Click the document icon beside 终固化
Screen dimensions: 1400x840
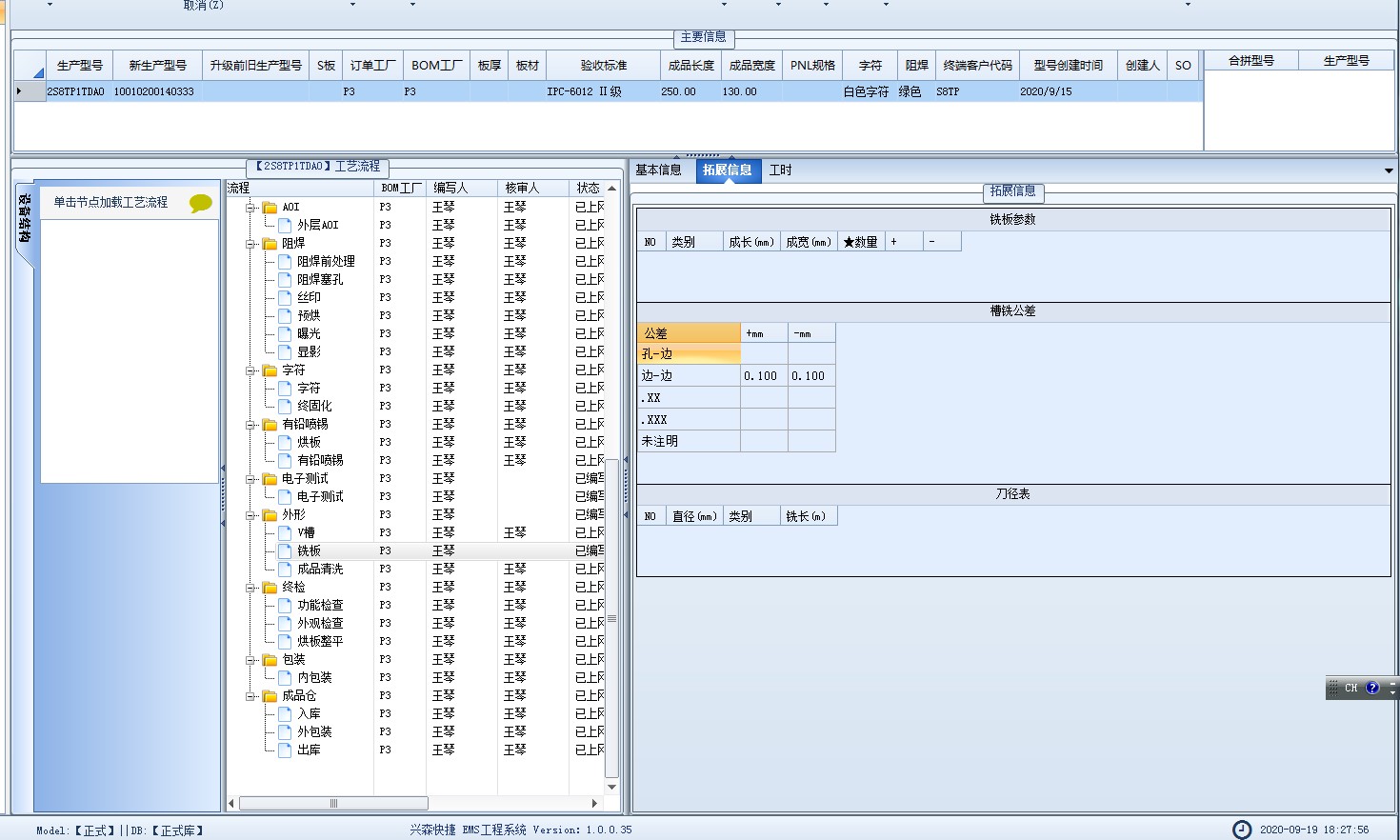click(x=285, y=406)
